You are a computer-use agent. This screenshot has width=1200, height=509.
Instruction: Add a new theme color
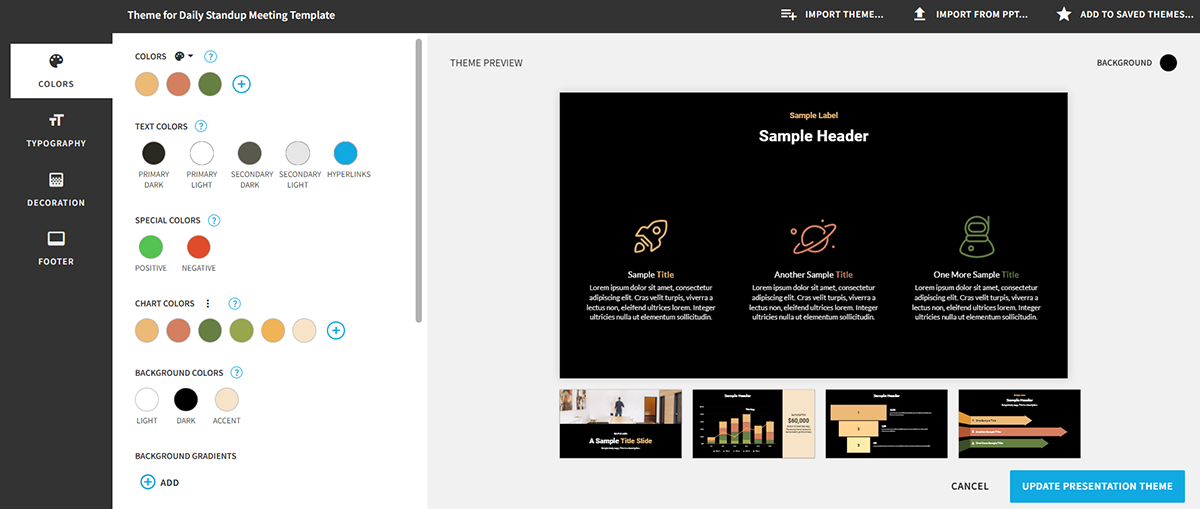tap(241, 84)
